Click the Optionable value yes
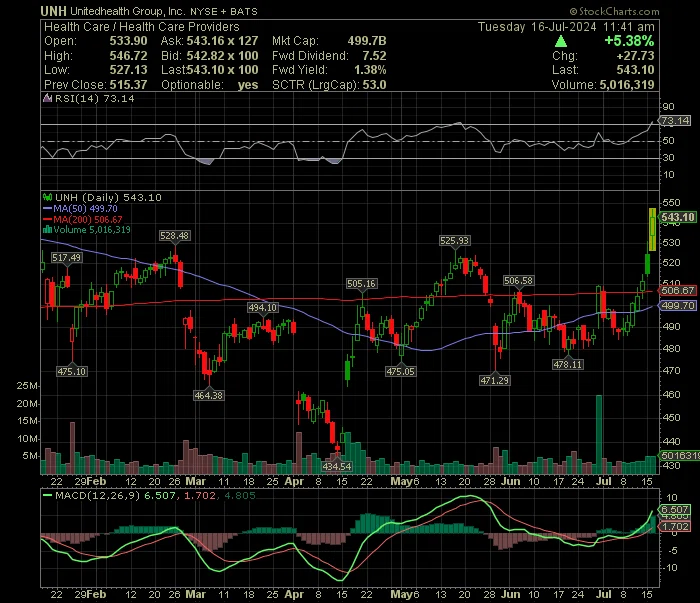This screenshot has height=603, width=700. click(x=248, y=85)
